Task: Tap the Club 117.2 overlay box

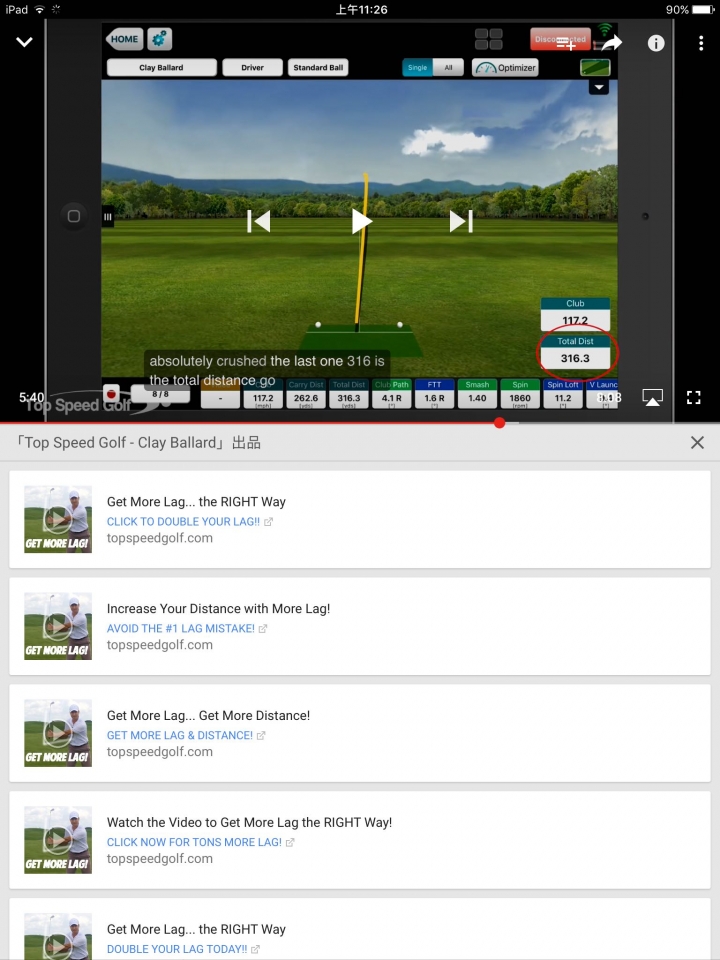Action: 575,313
